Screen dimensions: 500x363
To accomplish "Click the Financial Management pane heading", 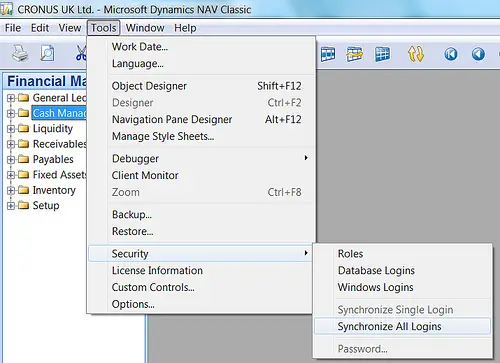I will [x=47, y=81].
